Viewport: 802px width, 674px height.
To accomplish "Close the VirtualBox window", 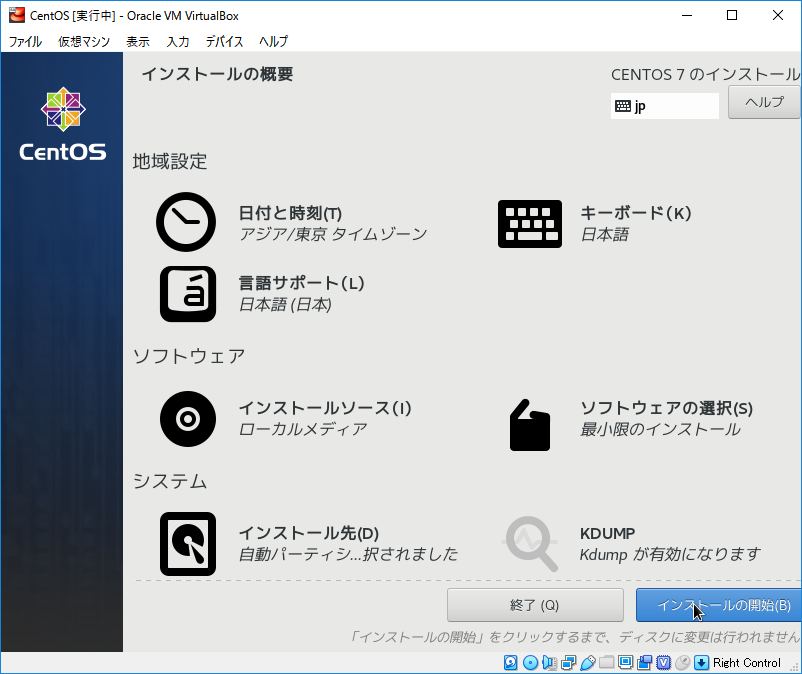I will 777,15.
